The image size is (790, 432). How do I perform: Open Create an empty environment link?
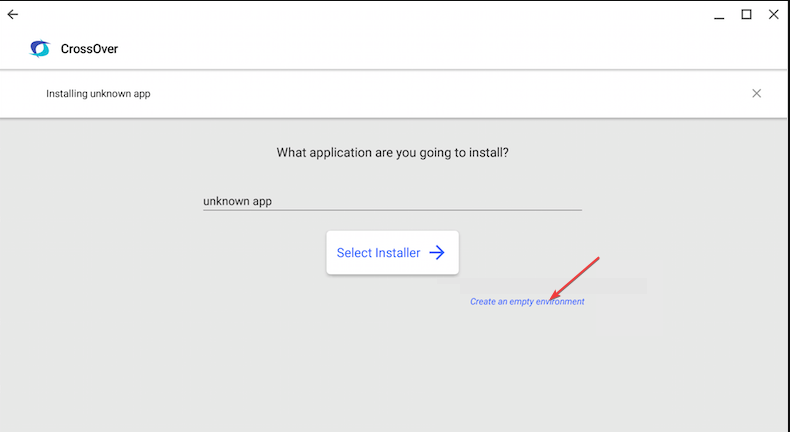[x=527, y=301]
